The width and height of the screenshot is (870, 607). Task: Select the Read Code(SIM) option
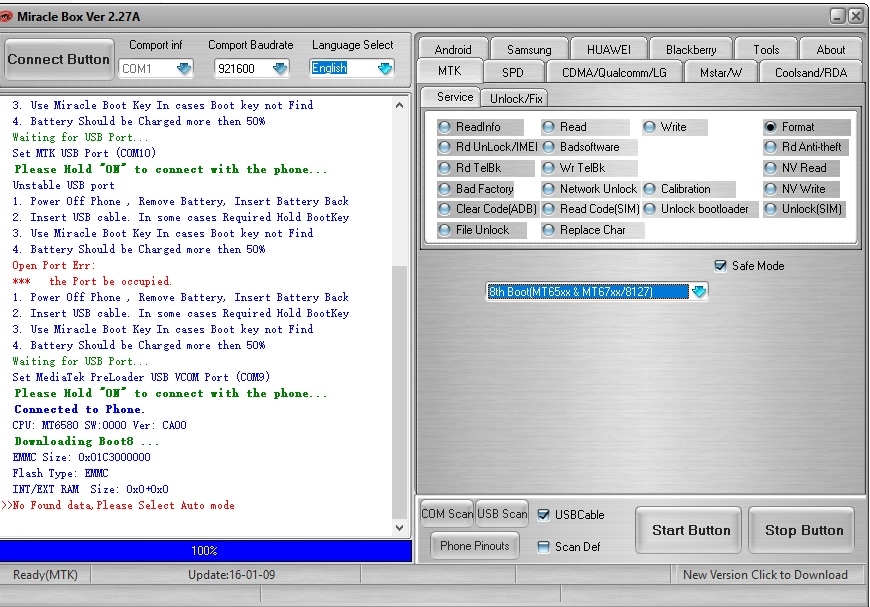pyautogui.click(x=590, y=209)
